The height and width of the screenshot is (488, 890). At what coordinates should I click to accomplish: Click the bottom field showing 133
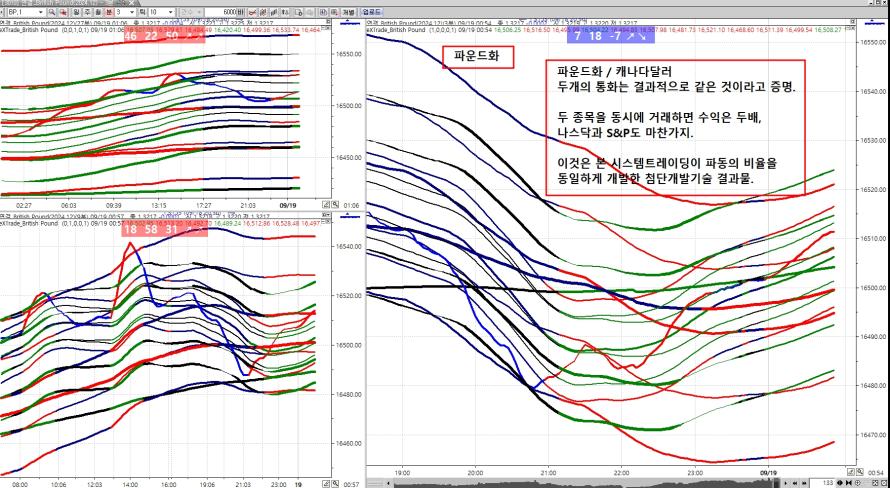(822, 483)
